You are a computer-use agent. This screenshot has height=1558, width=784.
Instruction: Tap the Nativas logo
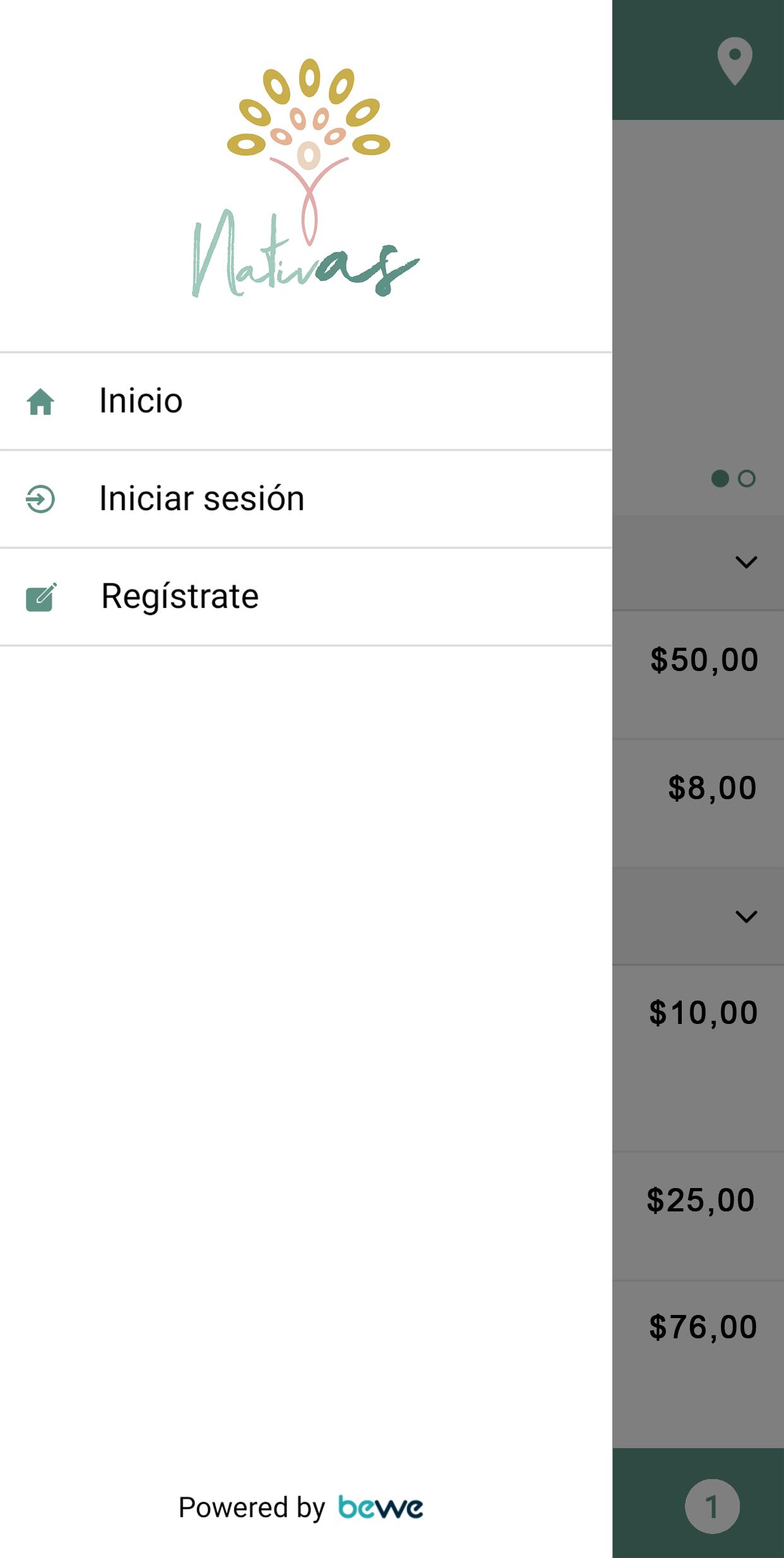(306, 177)
